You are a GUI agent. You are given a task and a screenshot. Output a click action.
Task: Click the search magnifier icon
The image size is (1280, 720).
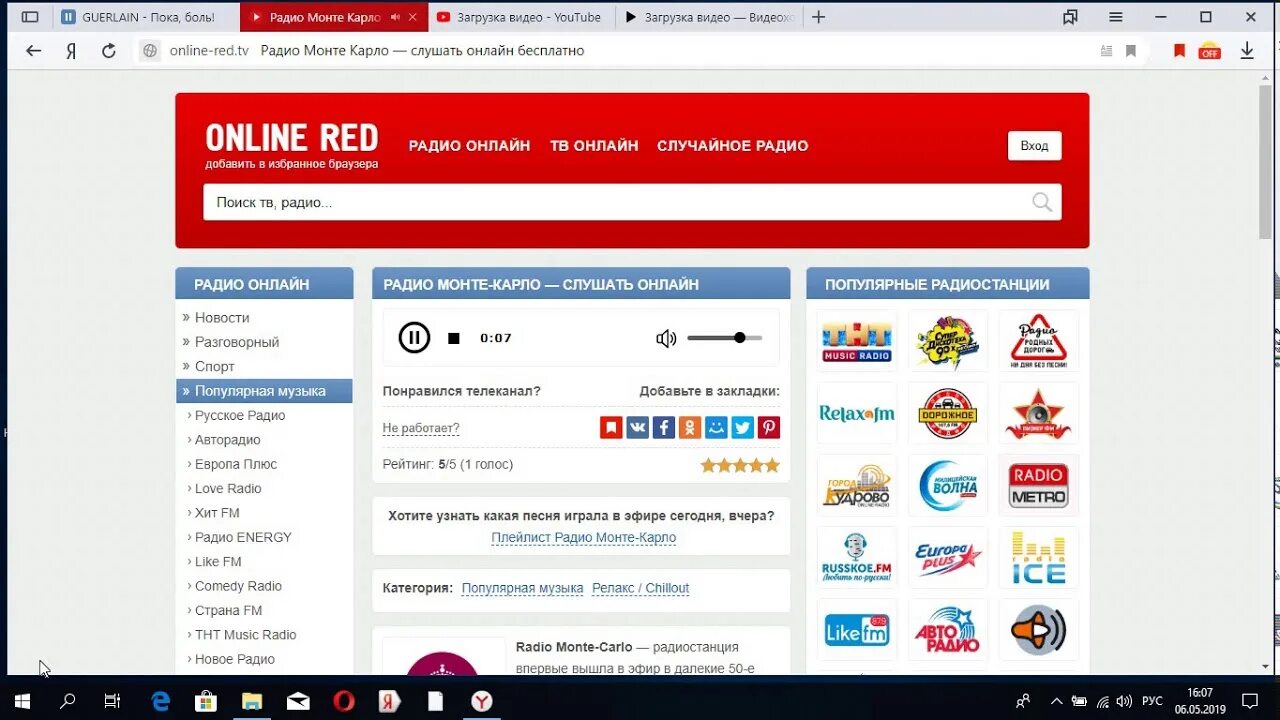click(x=1042, y=203)
